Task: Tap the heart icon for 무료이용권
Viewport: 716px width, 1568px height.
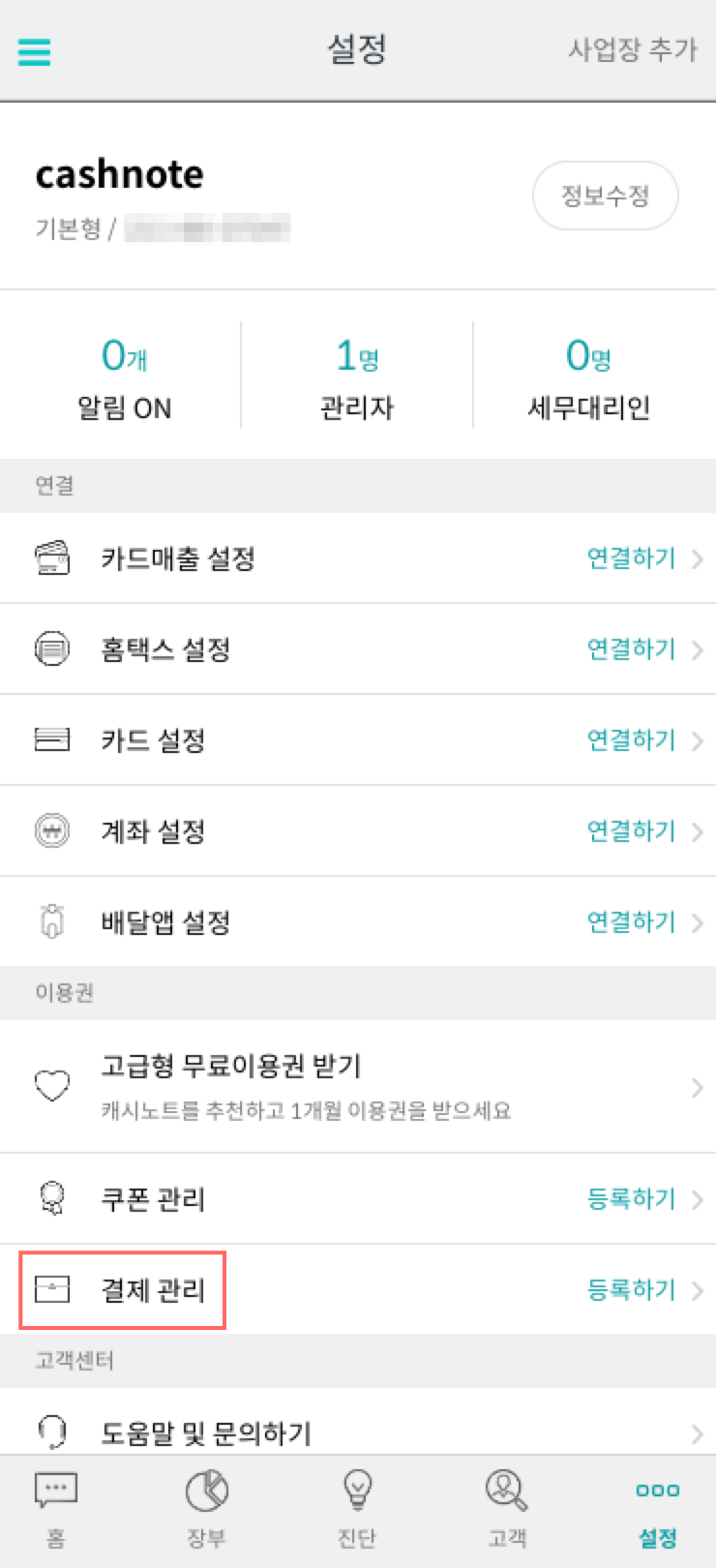Action: (52, 1086)
